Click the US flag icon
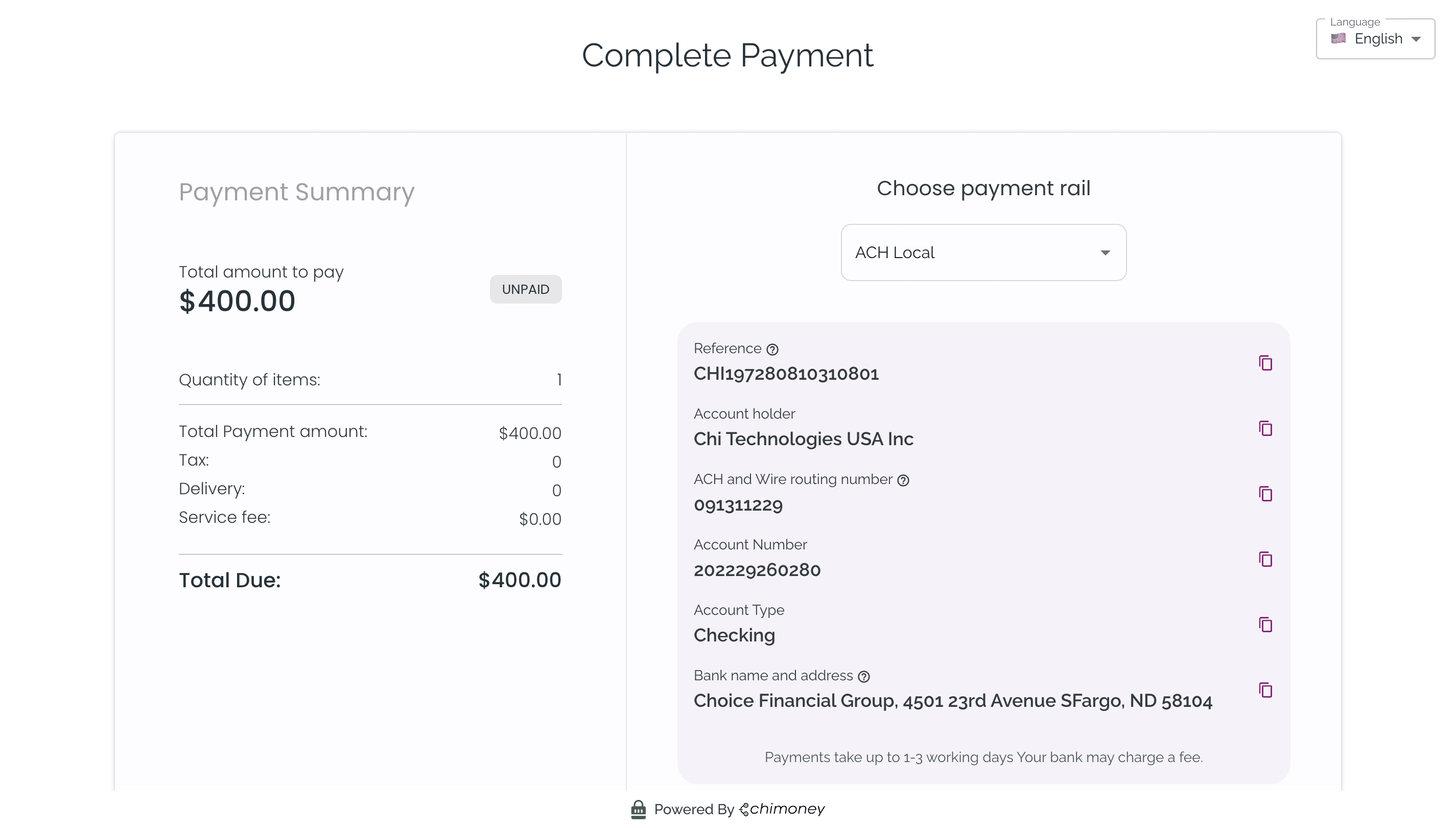This screenshot has height=828, width=1456. click(1338, 39)
